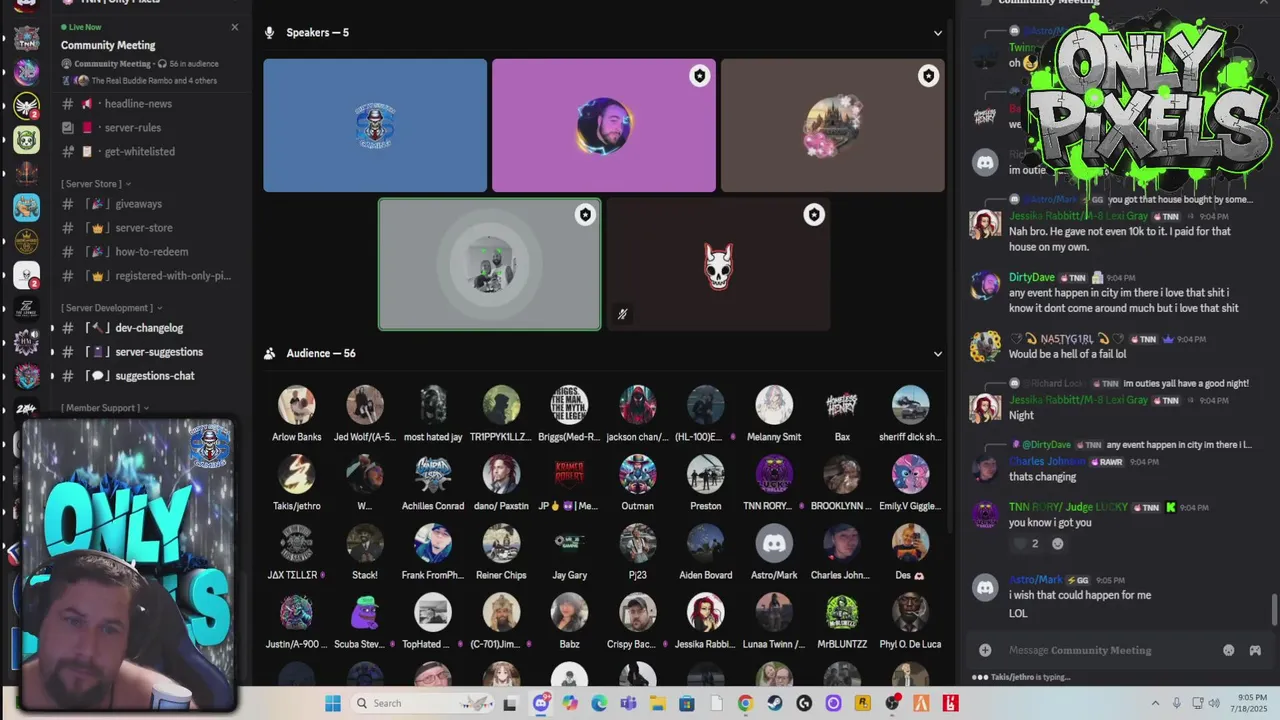Click the chat panel scrollbar thumb
Image resolution: width=1280 pixels, height=720 pixels.
coord(1274,608)
